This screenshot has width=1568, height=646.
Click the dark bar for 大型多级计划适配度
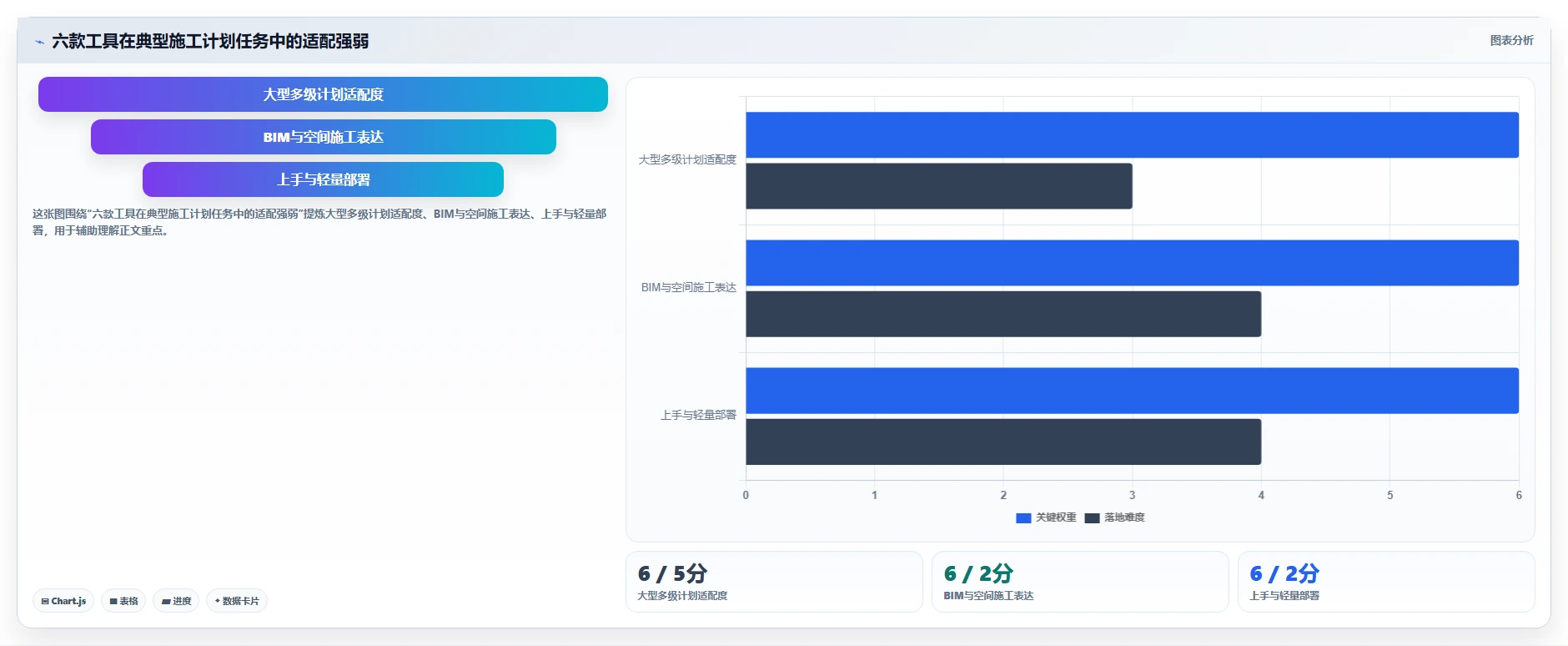pyautogui.click(x=939, y=186)
